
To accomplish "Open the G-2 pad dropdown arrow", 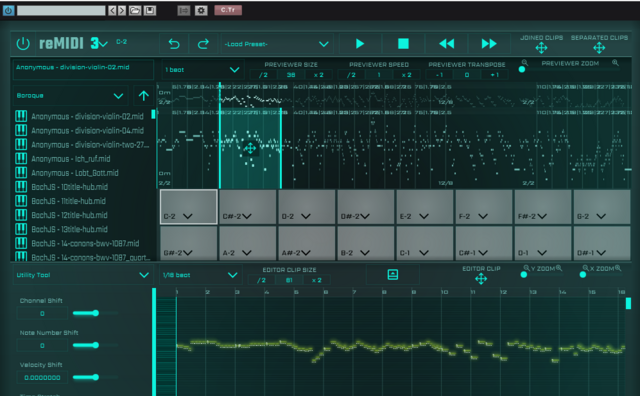I will [x=601, y=216].
